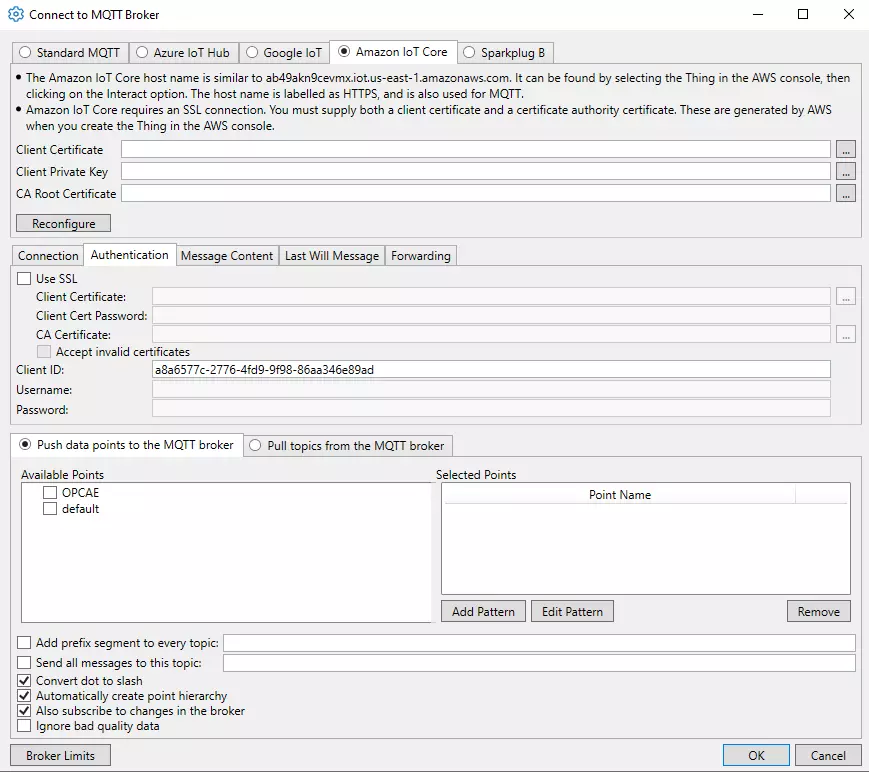The image size is (869, 772).
Task: Browse for the Client Certificate file in the Amazon section
Action: point(845,150)
